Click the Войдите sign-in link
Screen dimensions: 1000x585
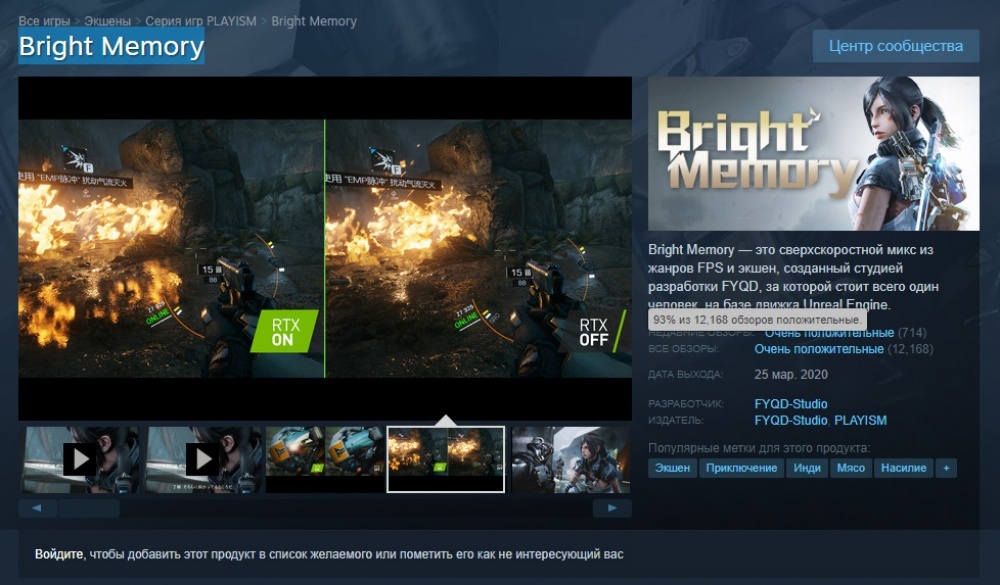(x=59, y=554)
